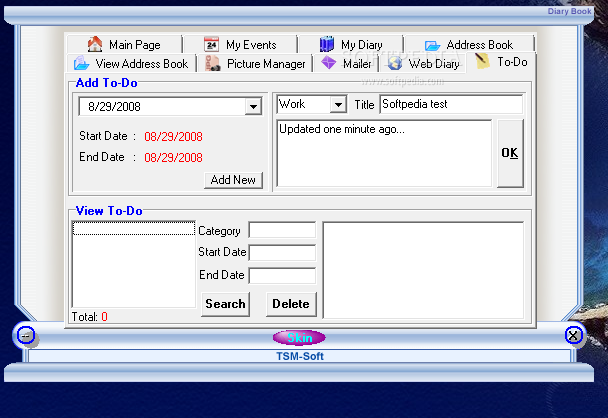This screenshot has height=418, width=608.
Task: Click the My Events calendar icon
Action: [x=211, y=44]
